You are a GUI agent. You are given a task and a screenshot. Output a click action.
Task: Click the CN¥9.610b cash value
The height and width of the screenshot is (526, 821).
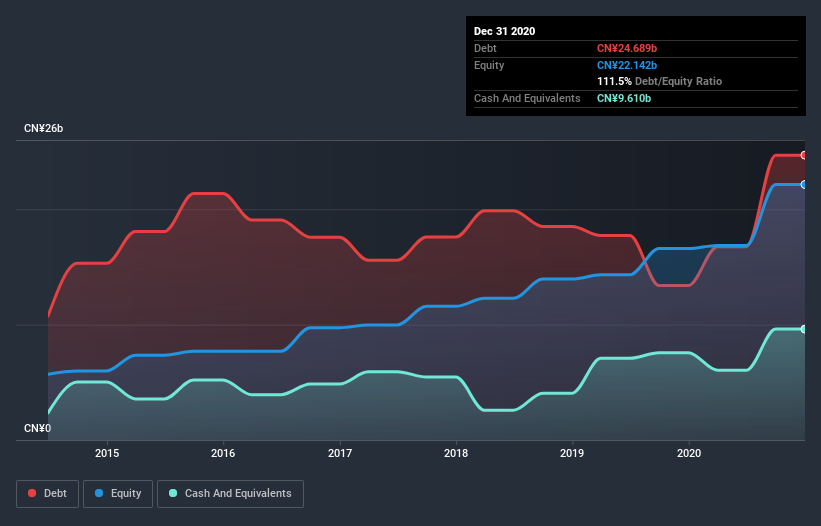pos(624,98)
